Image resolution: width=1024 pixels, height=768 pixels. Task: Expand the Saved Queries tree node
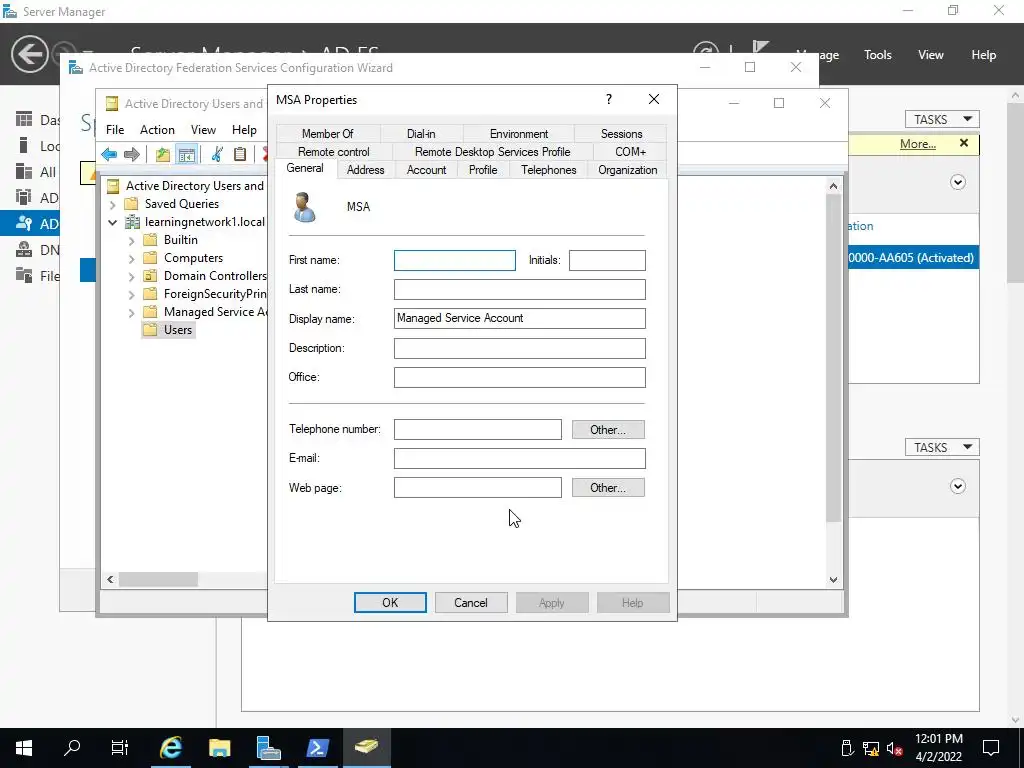(x=113, y=204)
